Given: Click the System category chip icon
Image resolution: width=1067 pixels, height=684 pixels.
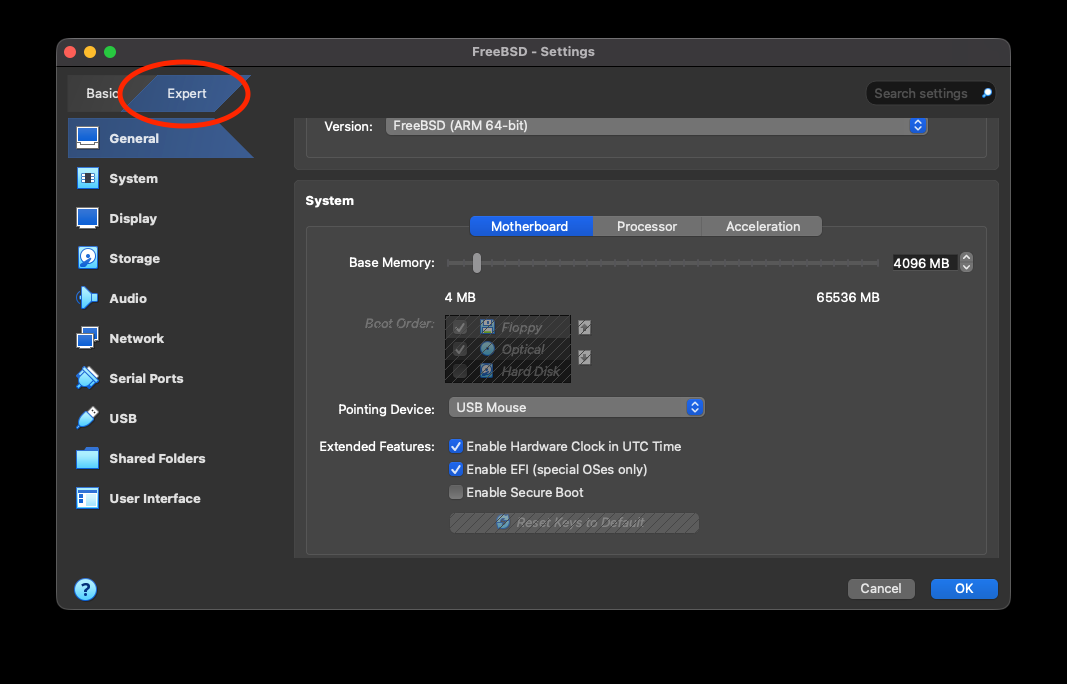Looking at the screenshot, I should click(x=87, y=178).
